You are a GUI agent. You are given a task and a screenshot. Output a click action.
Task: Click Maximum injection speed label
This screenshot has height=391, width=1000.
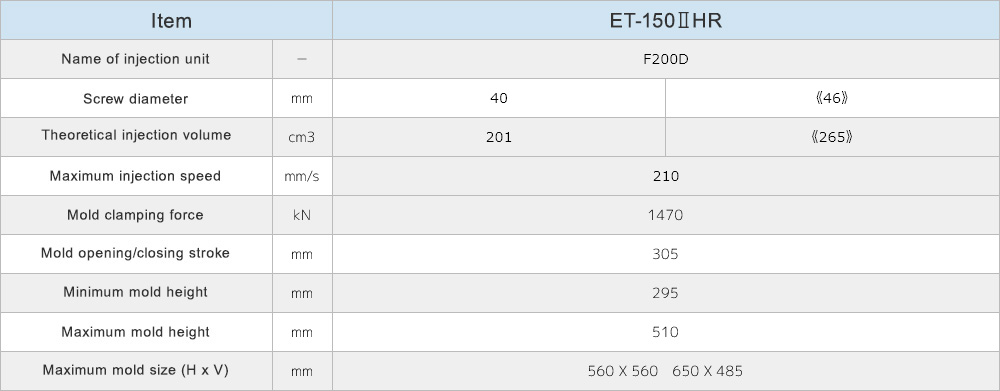pyautogui.click(x=136, y=176)
